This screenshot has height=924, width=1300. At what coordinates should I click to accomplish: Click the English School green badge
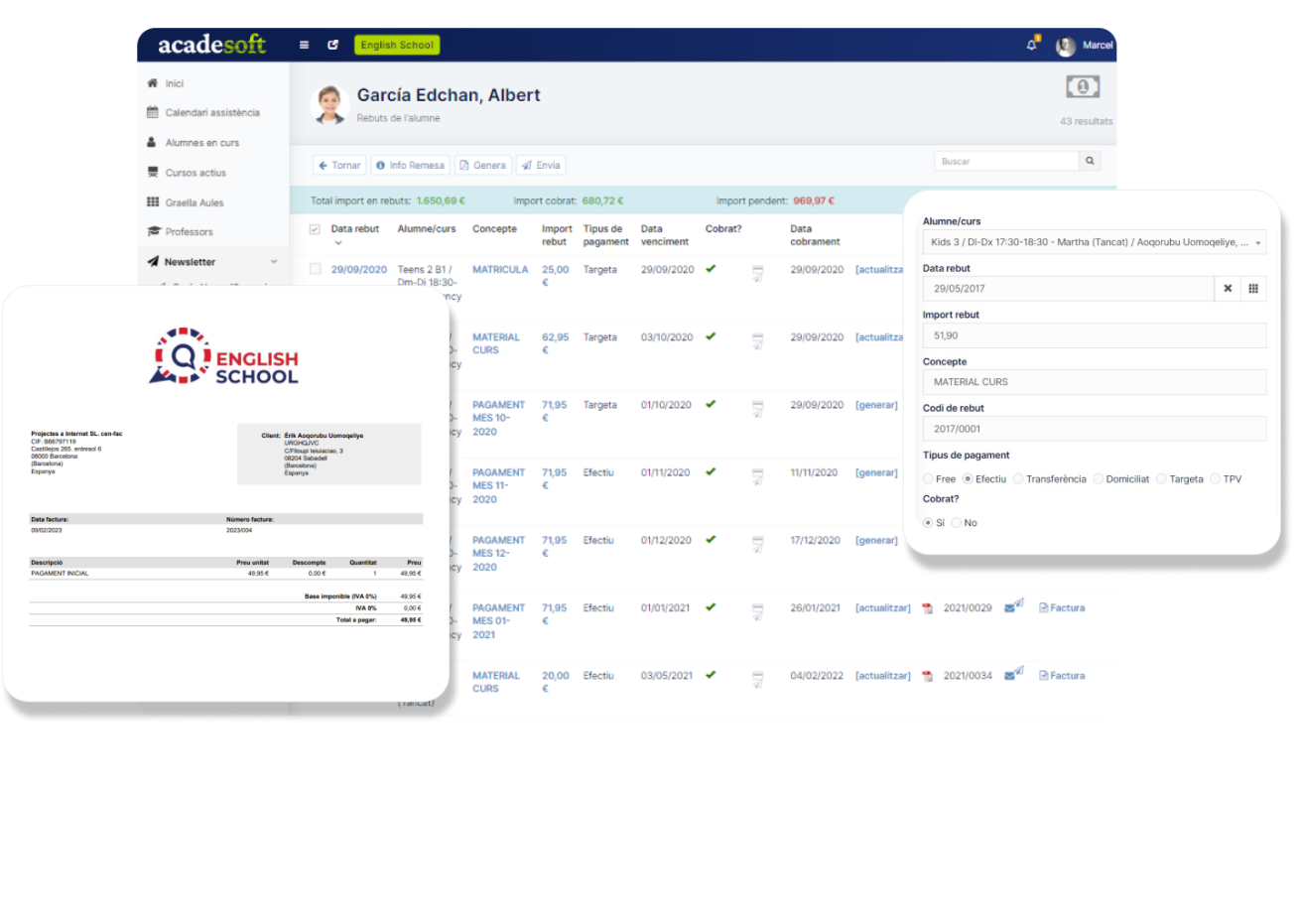point(397,45)
